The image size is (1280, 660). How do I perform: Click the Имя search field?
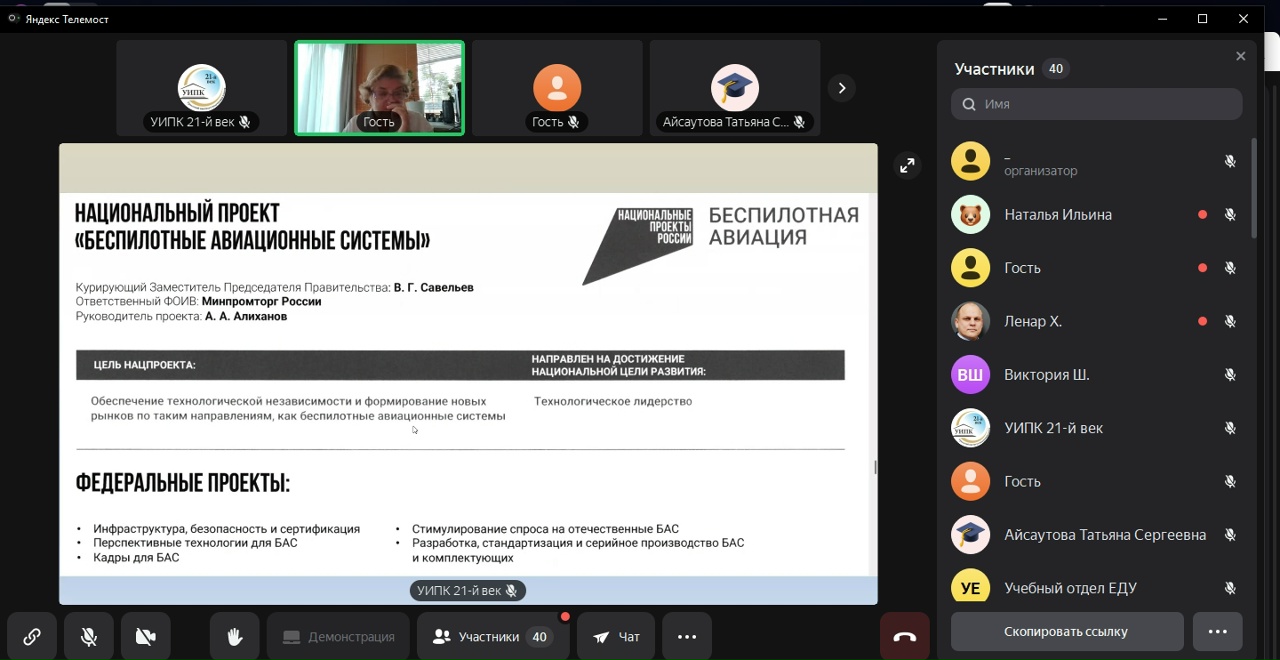pyautogui.click(x=1097, y=104)
